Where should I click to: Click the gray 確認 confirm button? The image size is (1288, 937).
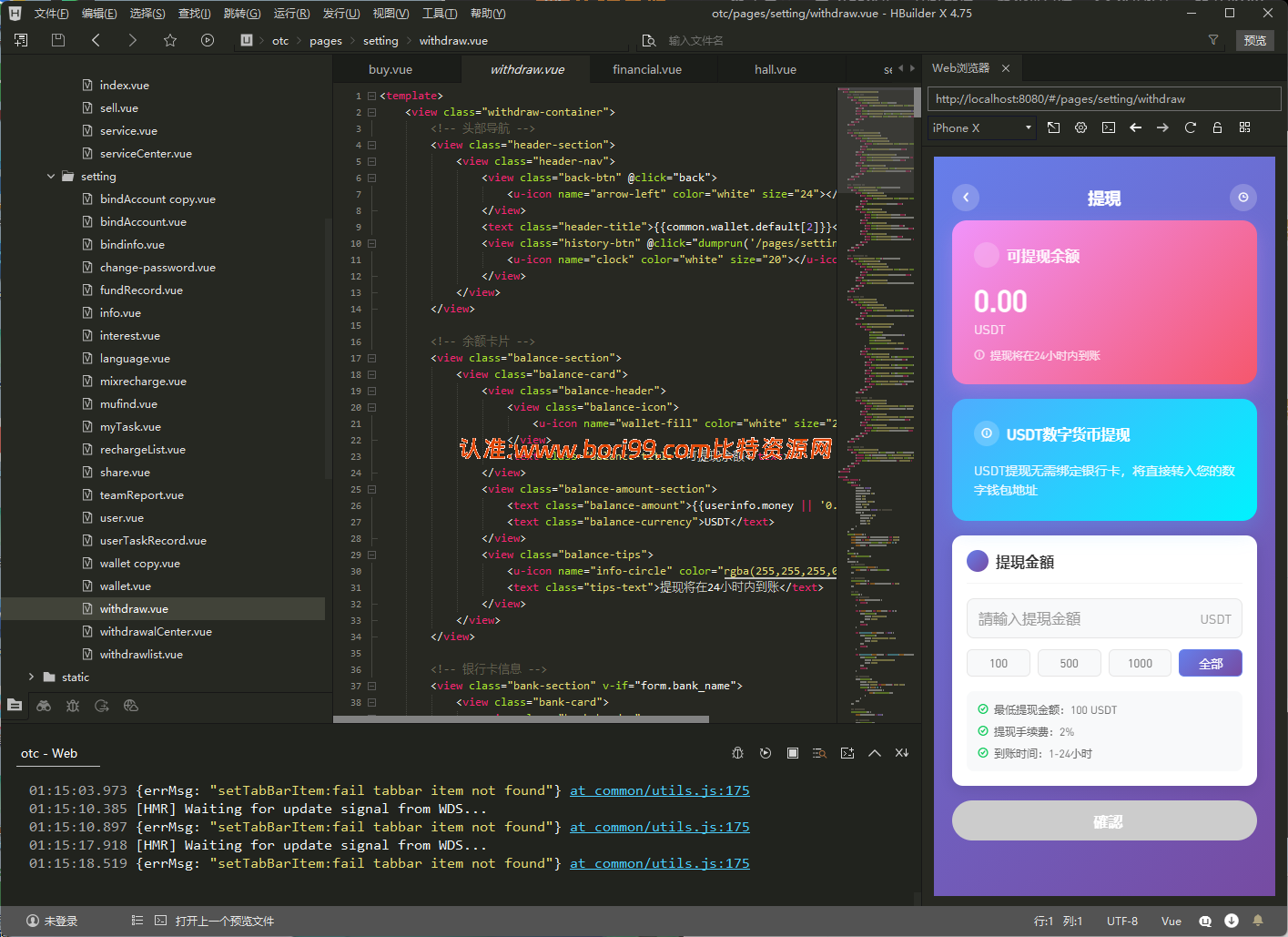pos(1104,820)
